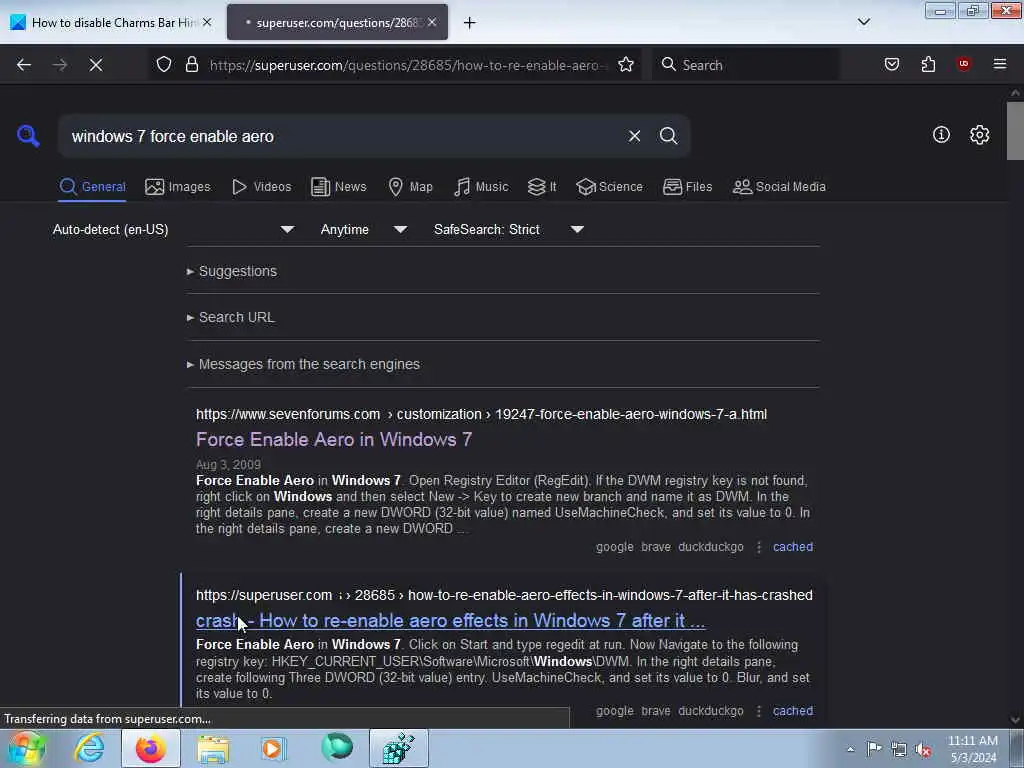Launch Internet Explorer from taskbar
Viewport: 1024px width, 768px height.
pos(89,748)
